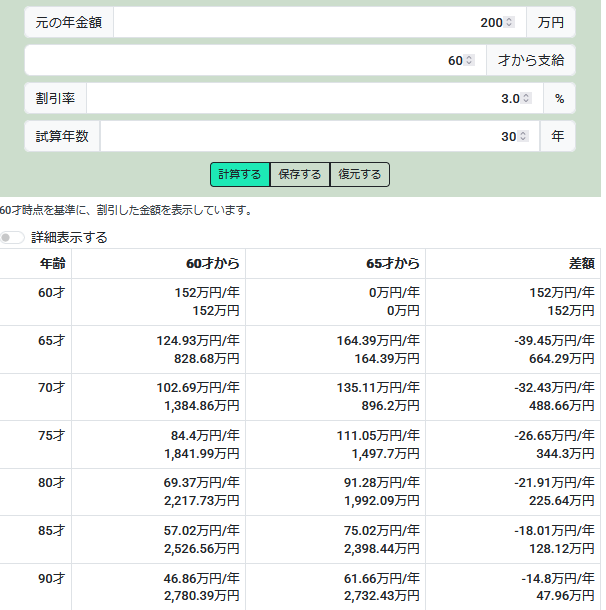Focus the 割引率 input field
The width and height of the screenshot is (606, 610).
tap(300, 98)
